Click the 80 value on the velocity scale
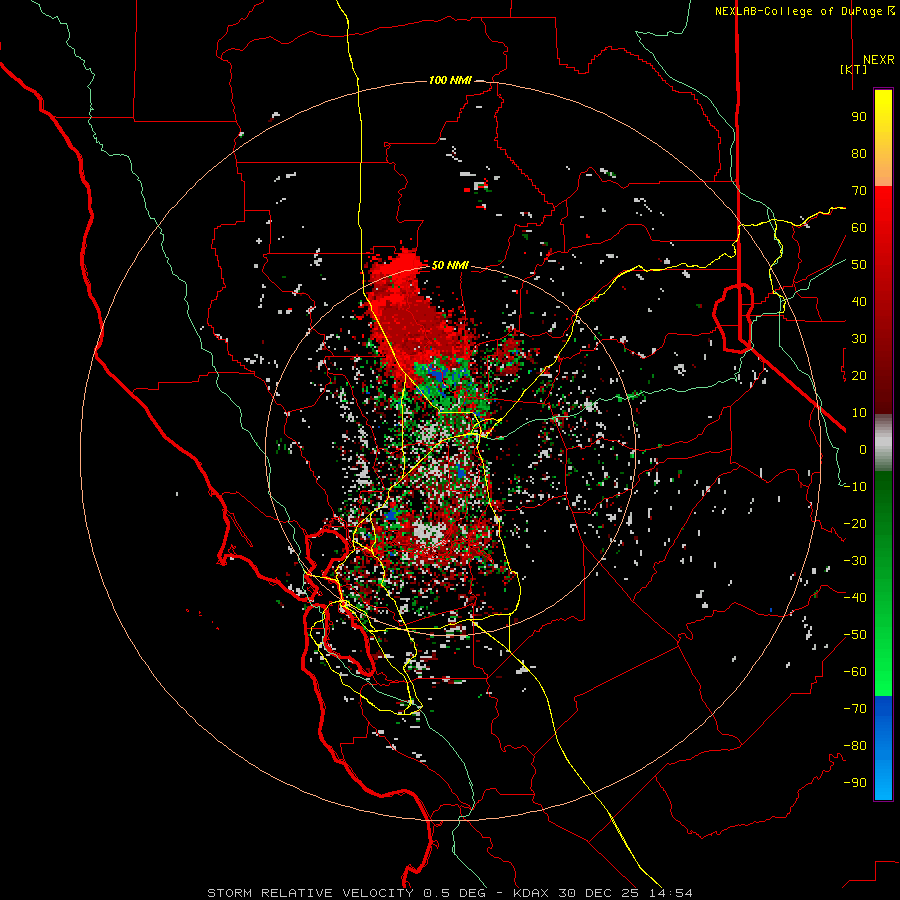This screenshot has height=900, width=900. (x=859, y=154)
